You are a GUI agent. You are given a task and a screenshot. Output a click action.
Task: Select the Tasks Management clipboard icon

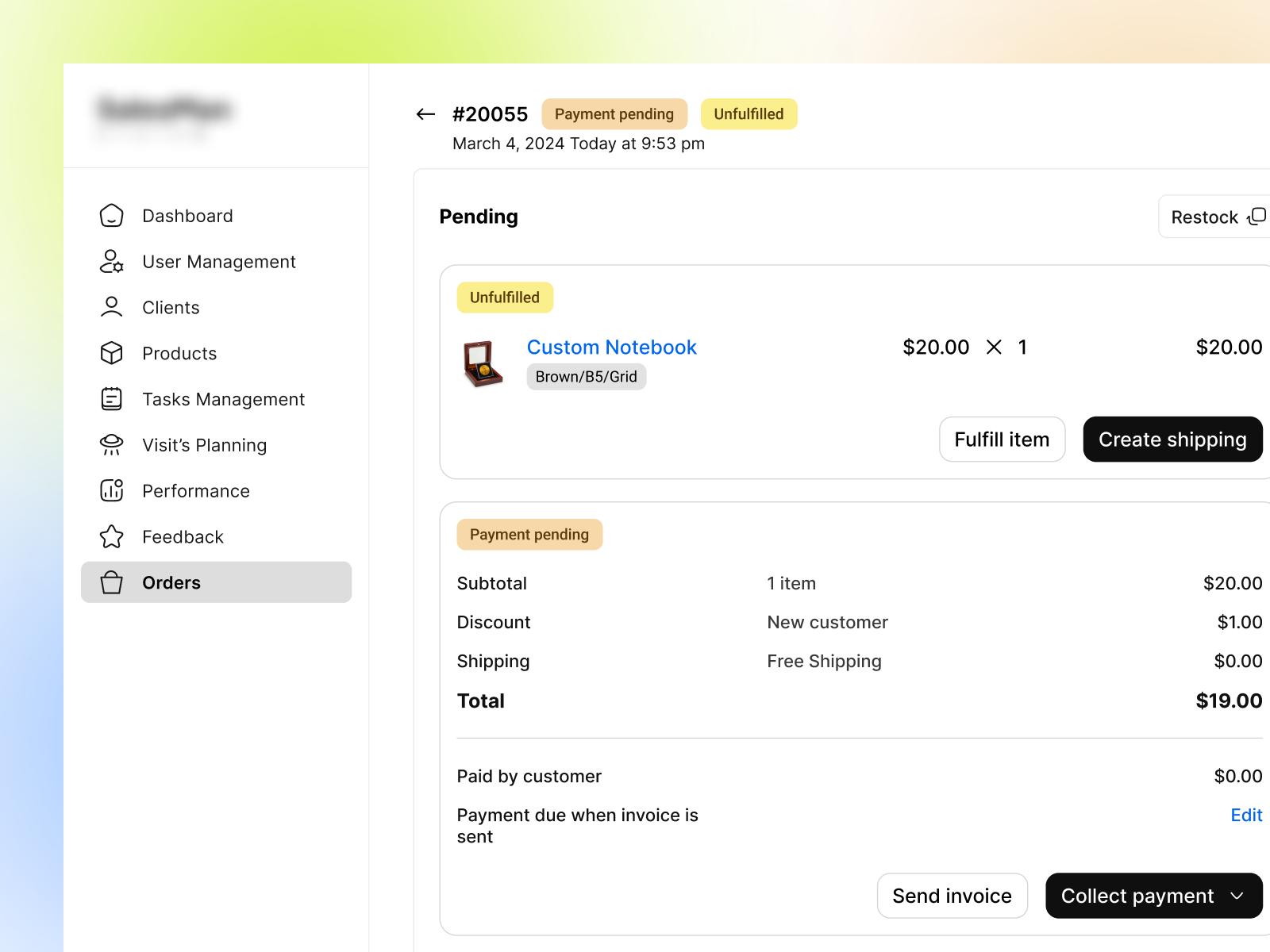[x=112, y=399]
